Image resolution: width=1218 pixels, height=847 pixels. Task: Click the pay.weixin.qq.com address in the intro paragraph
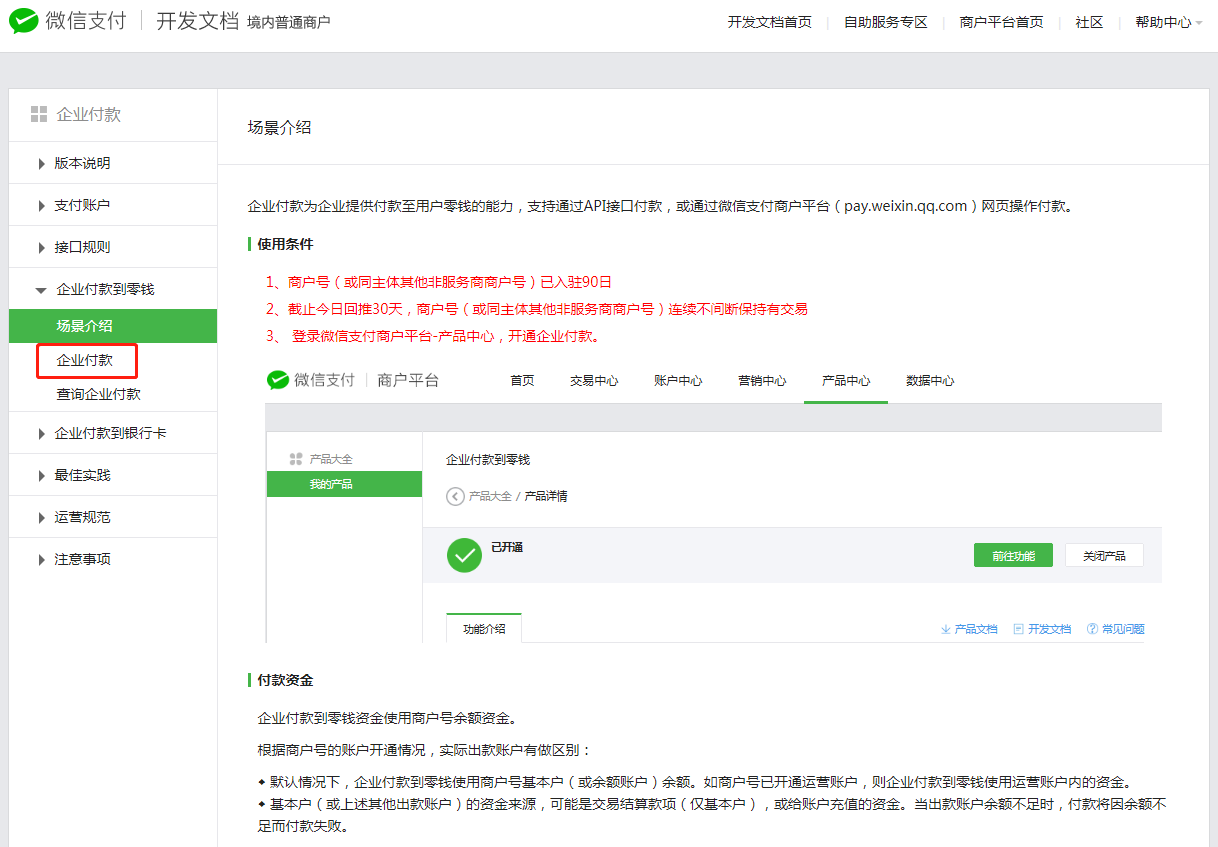click(906, 206)
